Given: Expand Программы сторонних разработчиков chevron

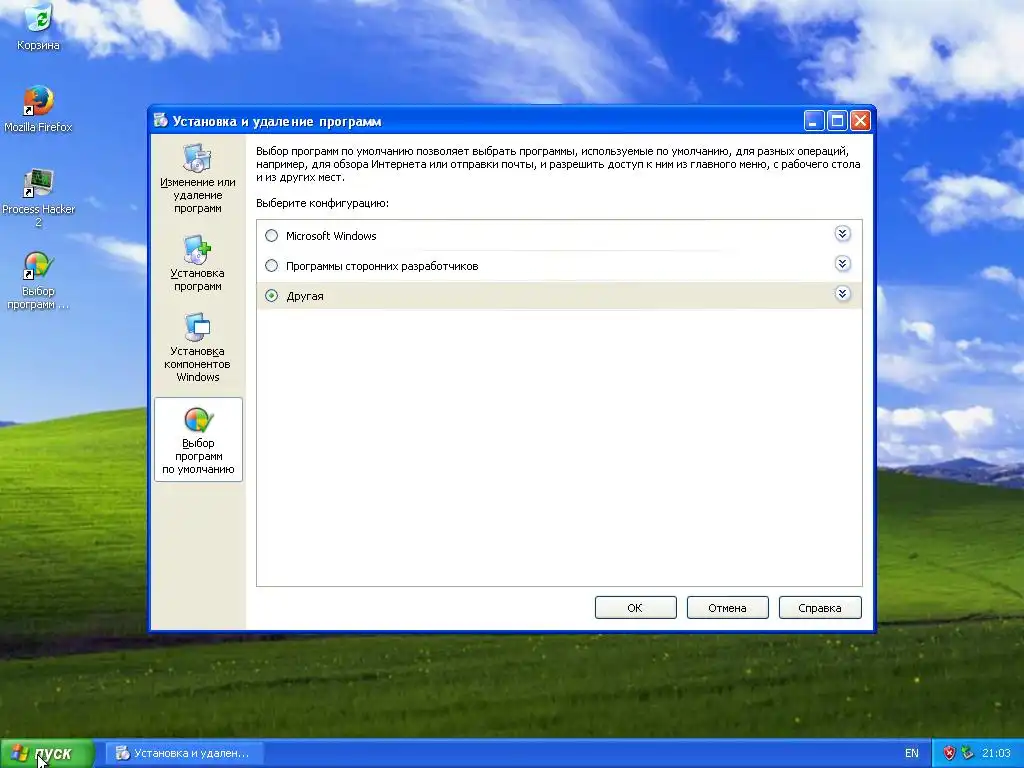Looking at the screenshot, I should 842,264.
